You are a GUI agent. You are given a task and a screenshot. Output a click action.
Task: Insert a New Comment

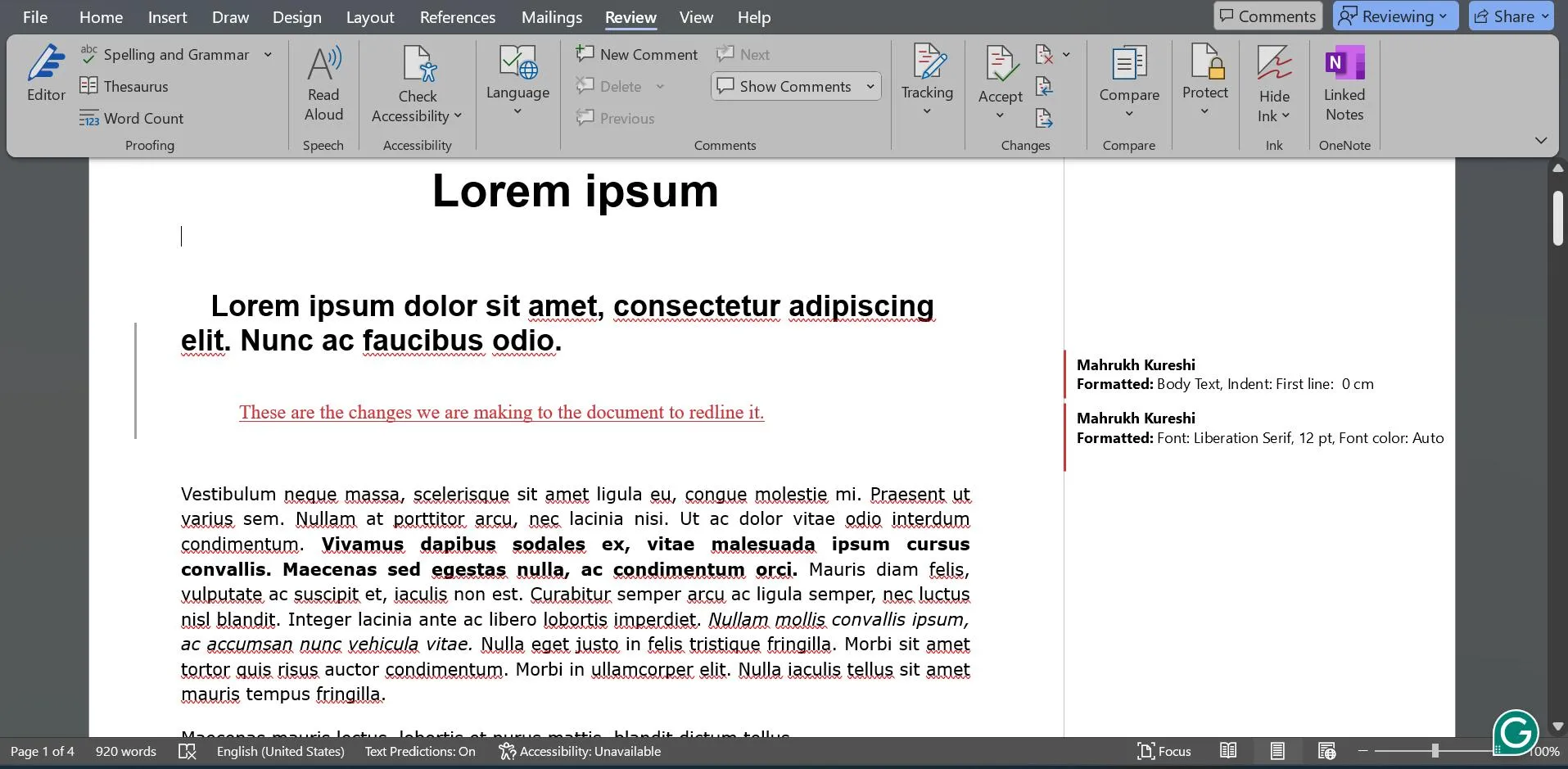[637, 54]
